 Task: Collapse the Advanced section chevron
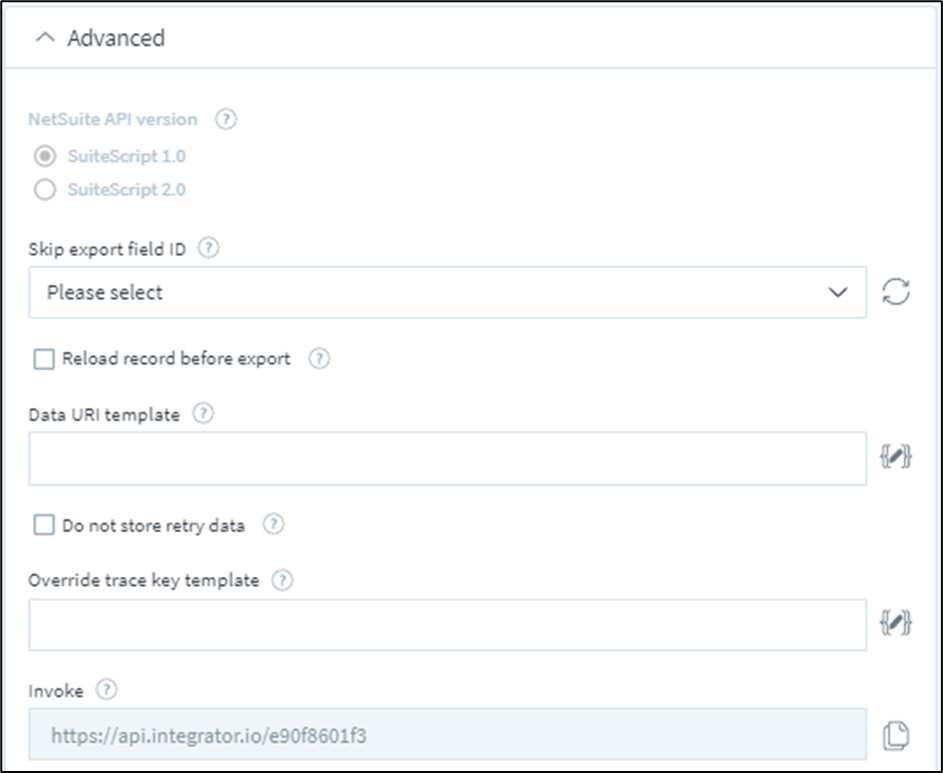point(45,38)
